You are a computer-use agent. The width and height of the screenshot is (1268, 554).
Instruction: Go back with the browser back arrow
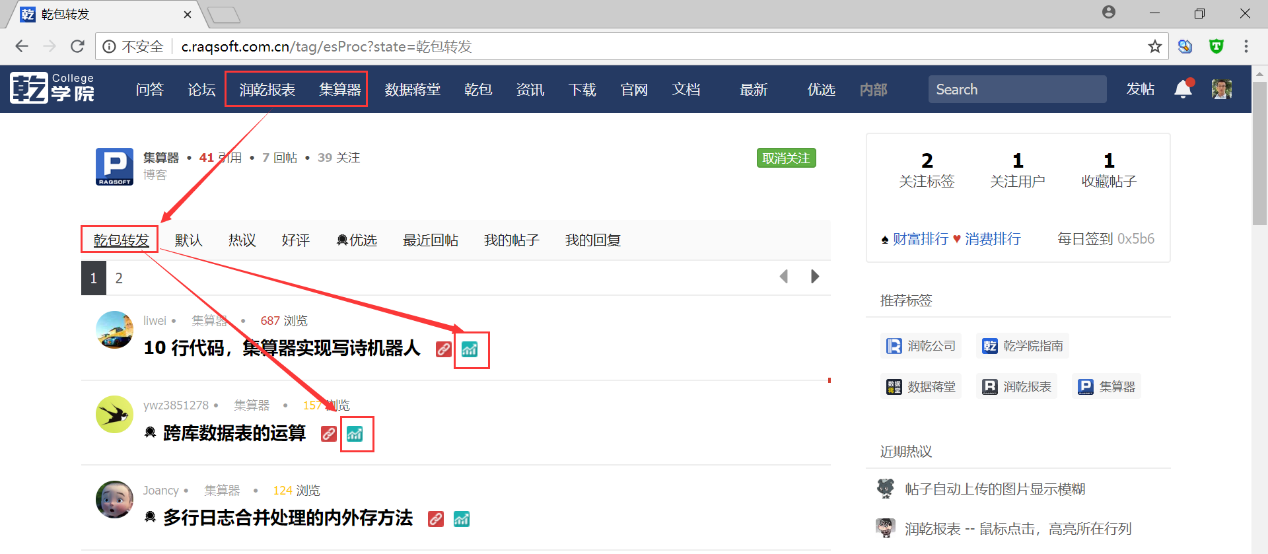[x=21, y=46]
